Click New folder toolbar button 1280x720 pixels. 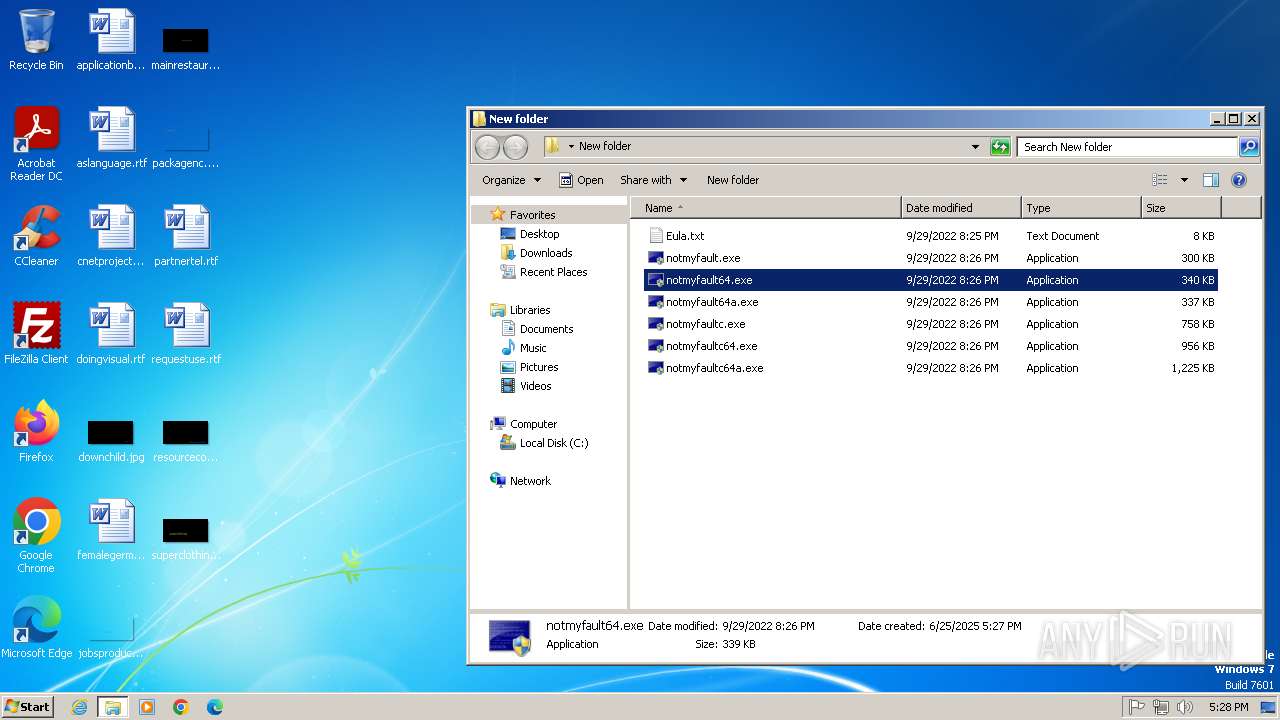point(733,180)
